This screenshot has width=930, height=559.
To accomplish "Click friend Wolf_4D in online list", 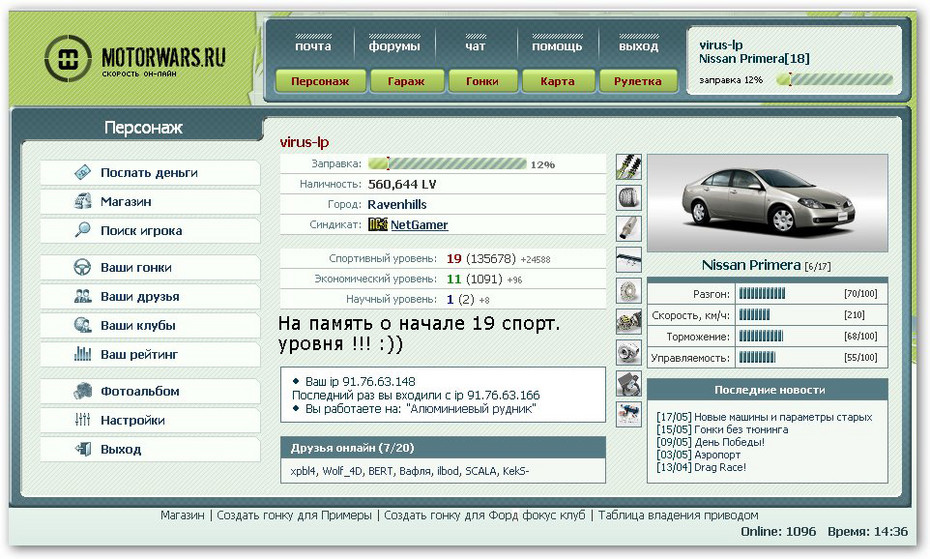I will point(342,471).
